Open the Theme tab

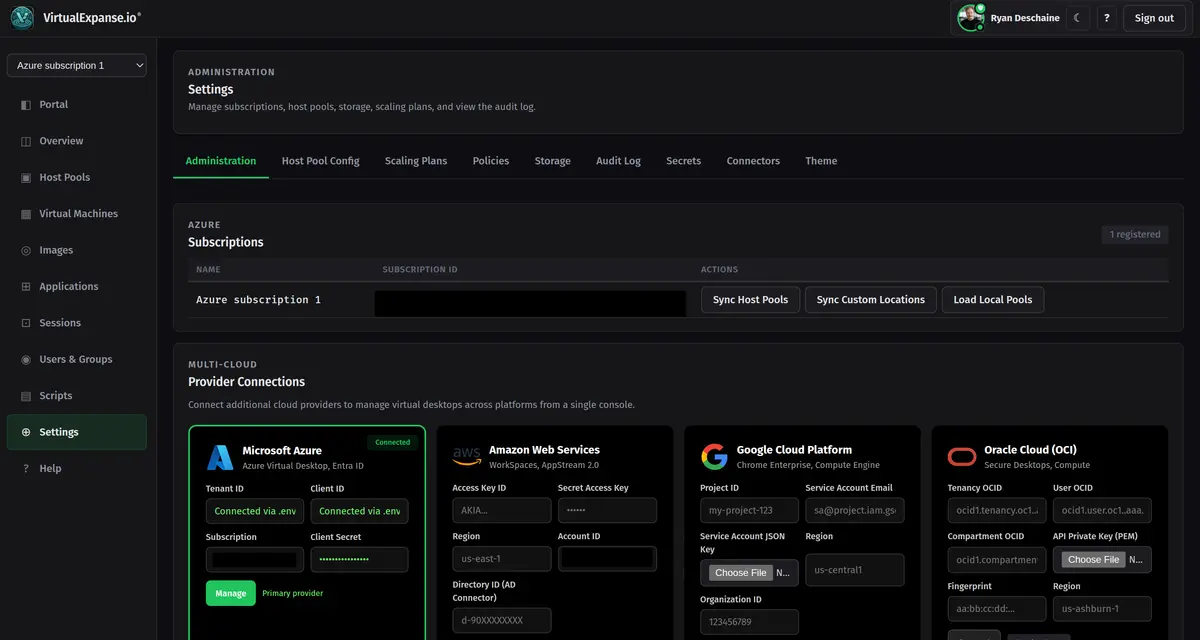820,160
